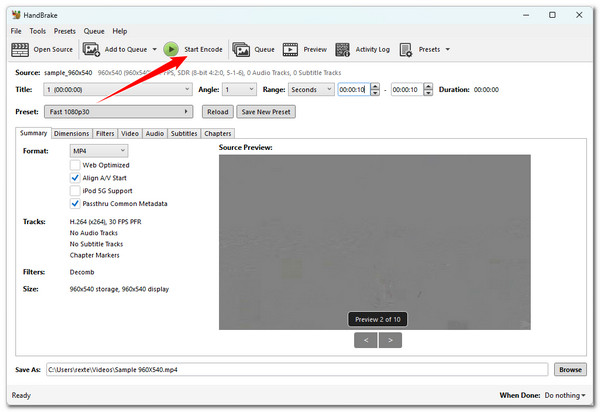Open the Presets menu in the menu bar
The width and height of the screenshot is (600, 412).
[x=65, y=31]
